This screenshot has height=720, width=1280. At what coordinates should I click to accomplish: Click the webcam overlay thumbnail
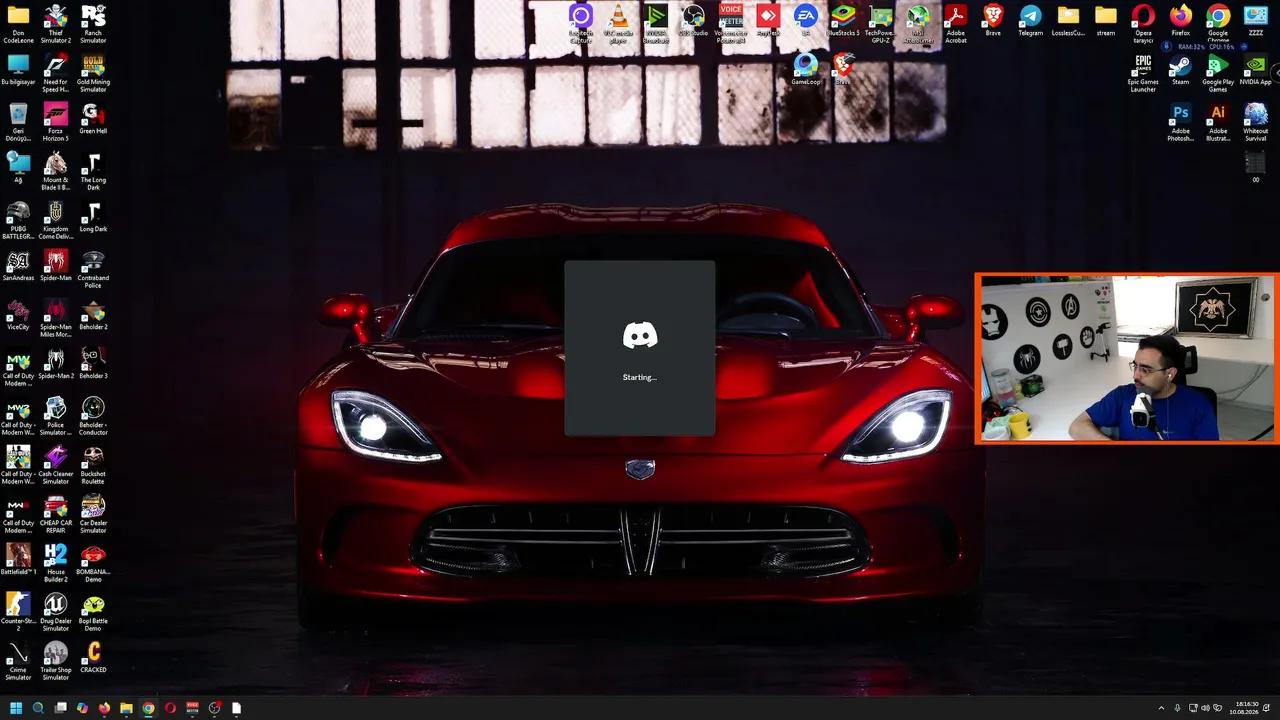1127,358
